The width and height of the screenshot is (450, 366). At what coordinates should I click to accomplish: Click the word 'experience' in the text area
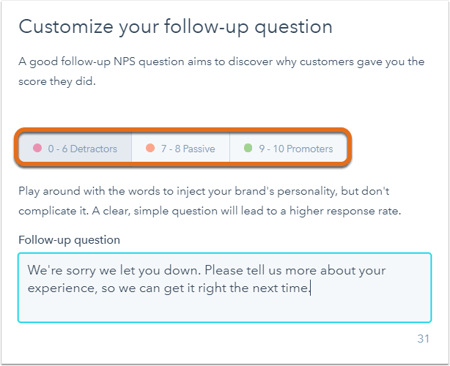(62, 288)
